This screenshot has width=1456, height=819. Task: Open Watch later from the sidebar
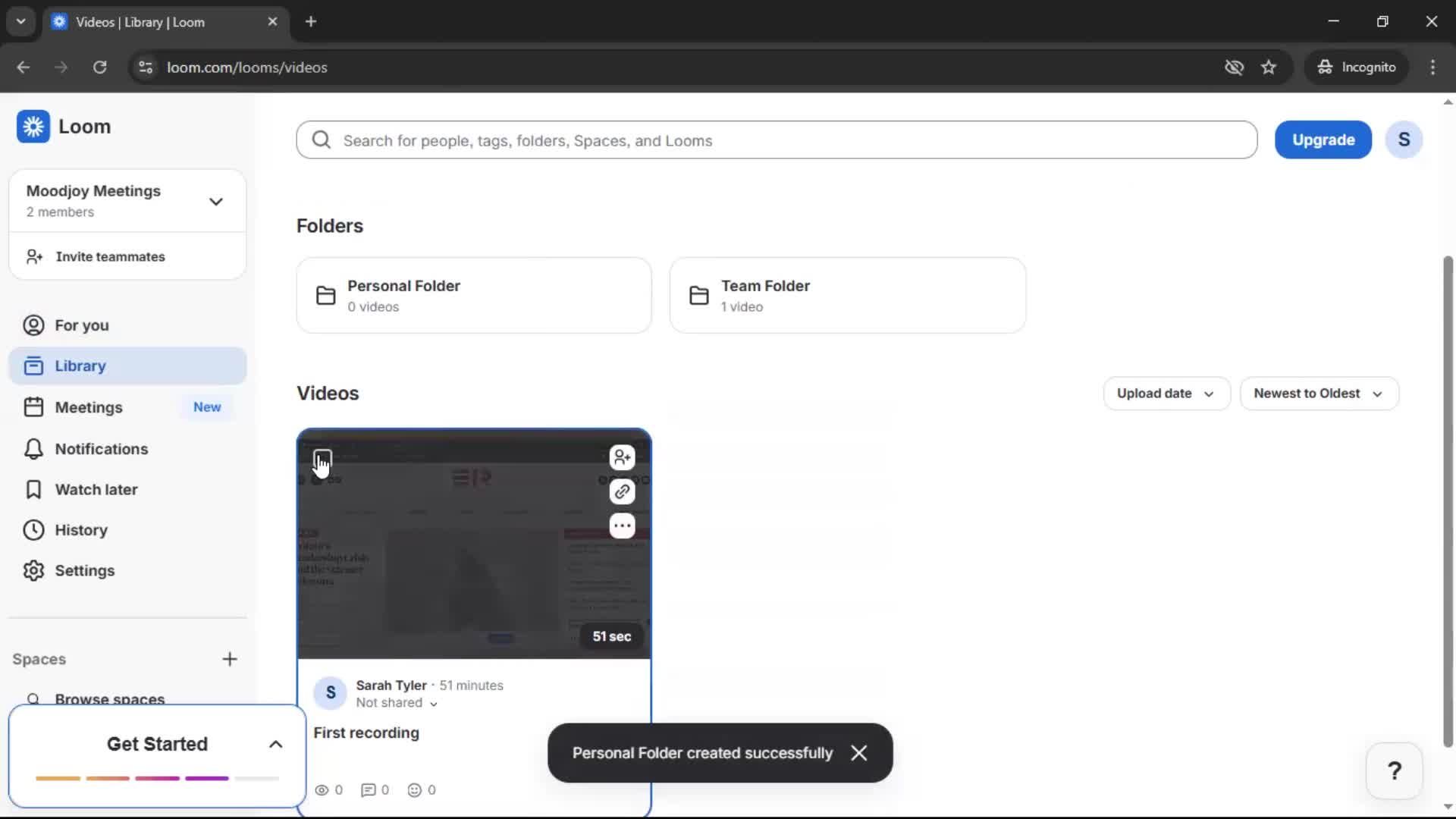[96, 489]
